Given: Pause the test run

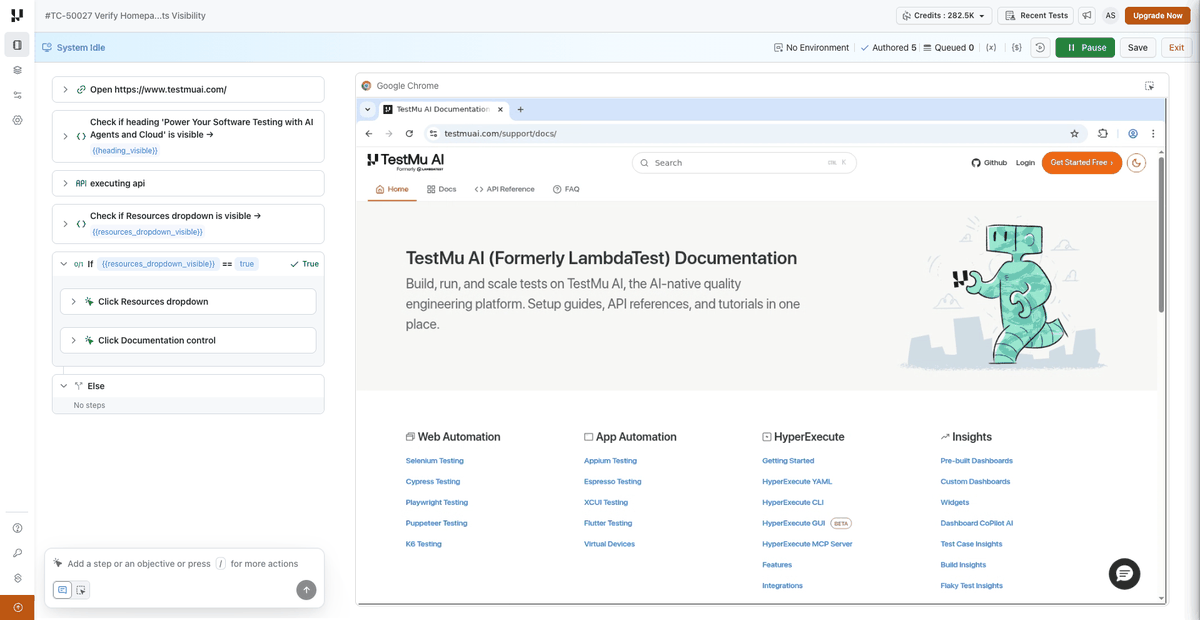Looking at the screenshot, I should (1085, 47).
